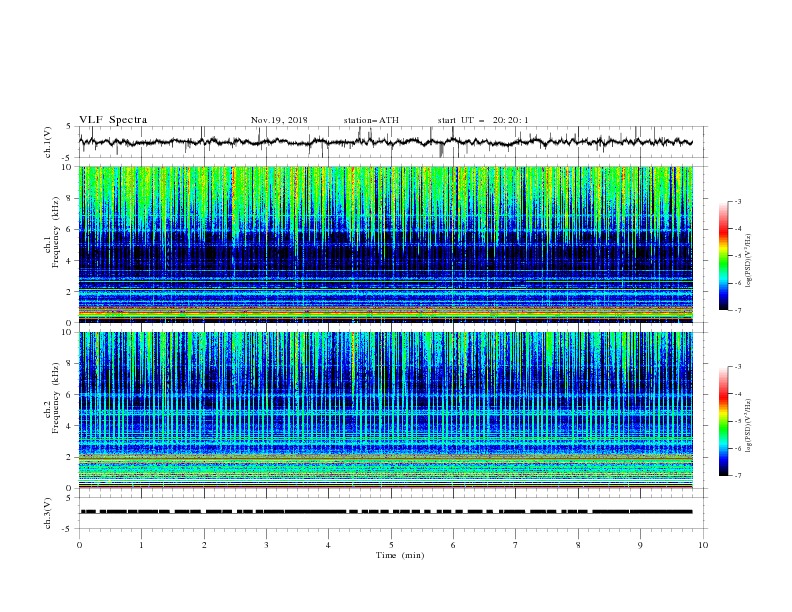Click the "-7" tick on ch.1 color bar
Viewport: 792px width, 612px height.
click(738, 311)
